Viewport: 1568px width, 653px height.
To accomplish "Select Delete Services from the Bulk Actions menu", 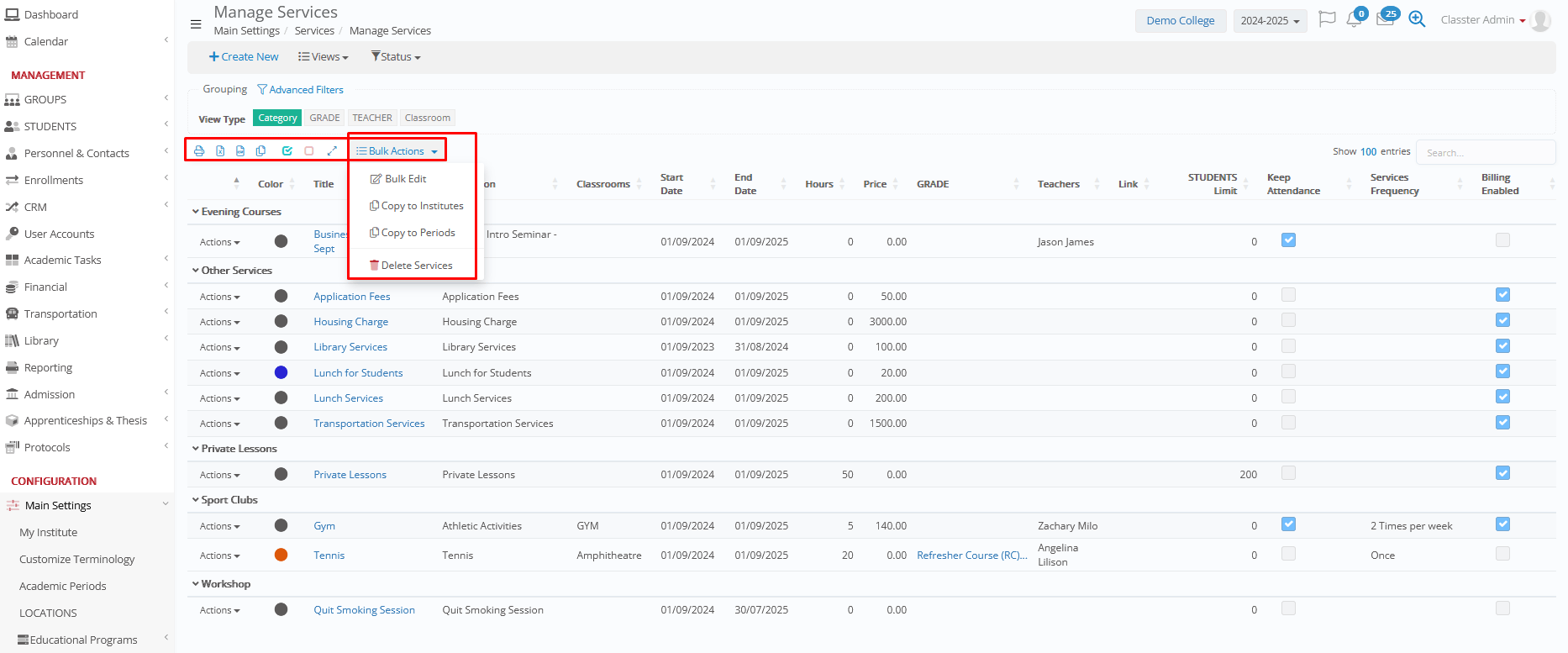I will tap(411, 266).
